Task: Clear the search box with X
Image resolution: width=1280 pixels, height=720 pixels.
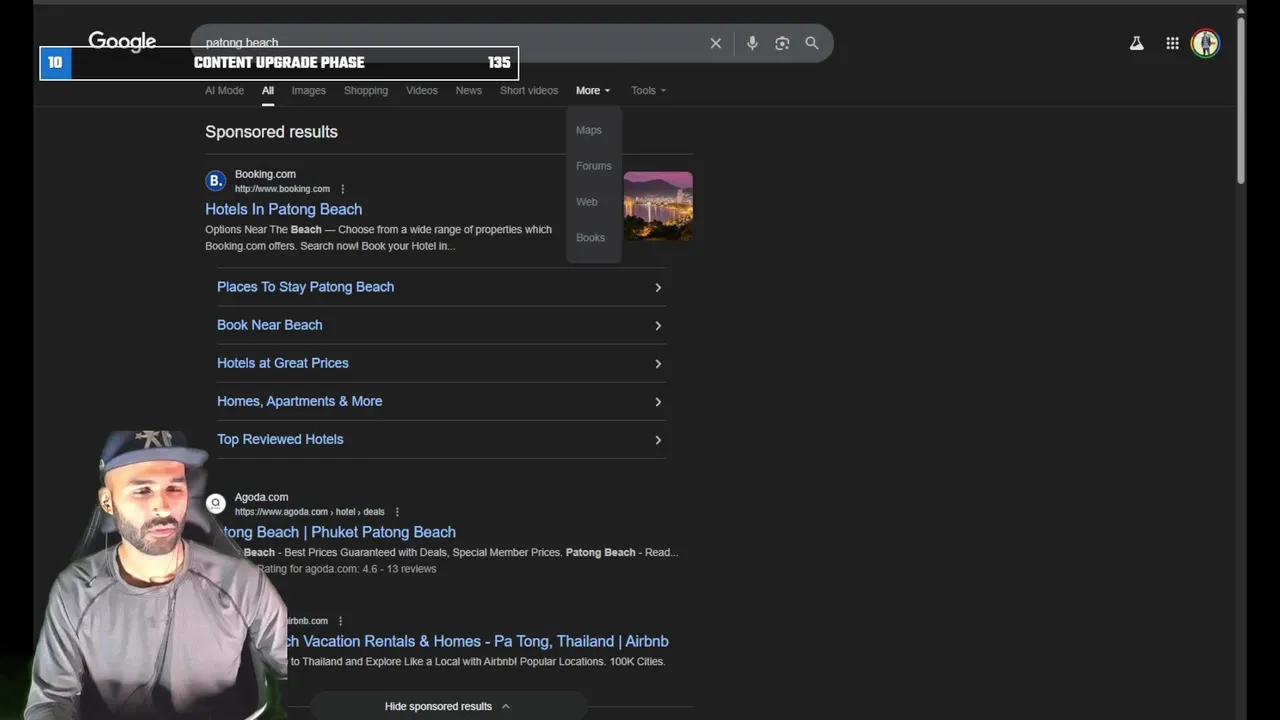Action: click(x=716, y=43)
